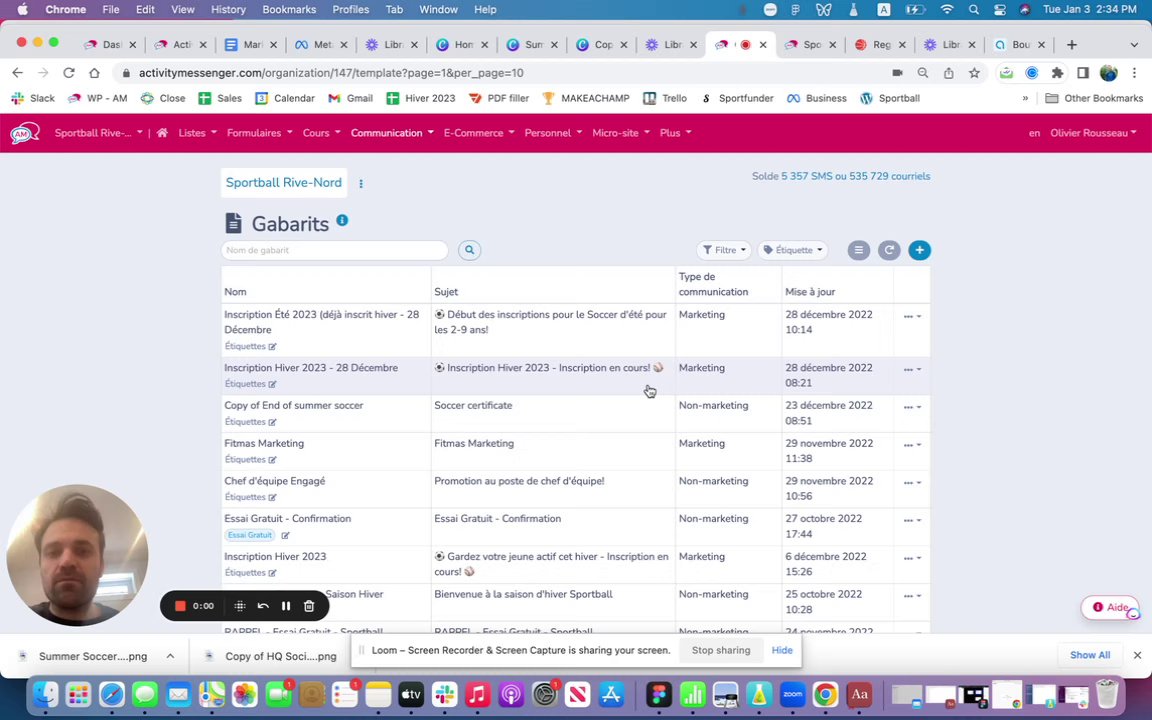Open actions menu for Copy of End of summer soccer

click(x=912, y=407)
